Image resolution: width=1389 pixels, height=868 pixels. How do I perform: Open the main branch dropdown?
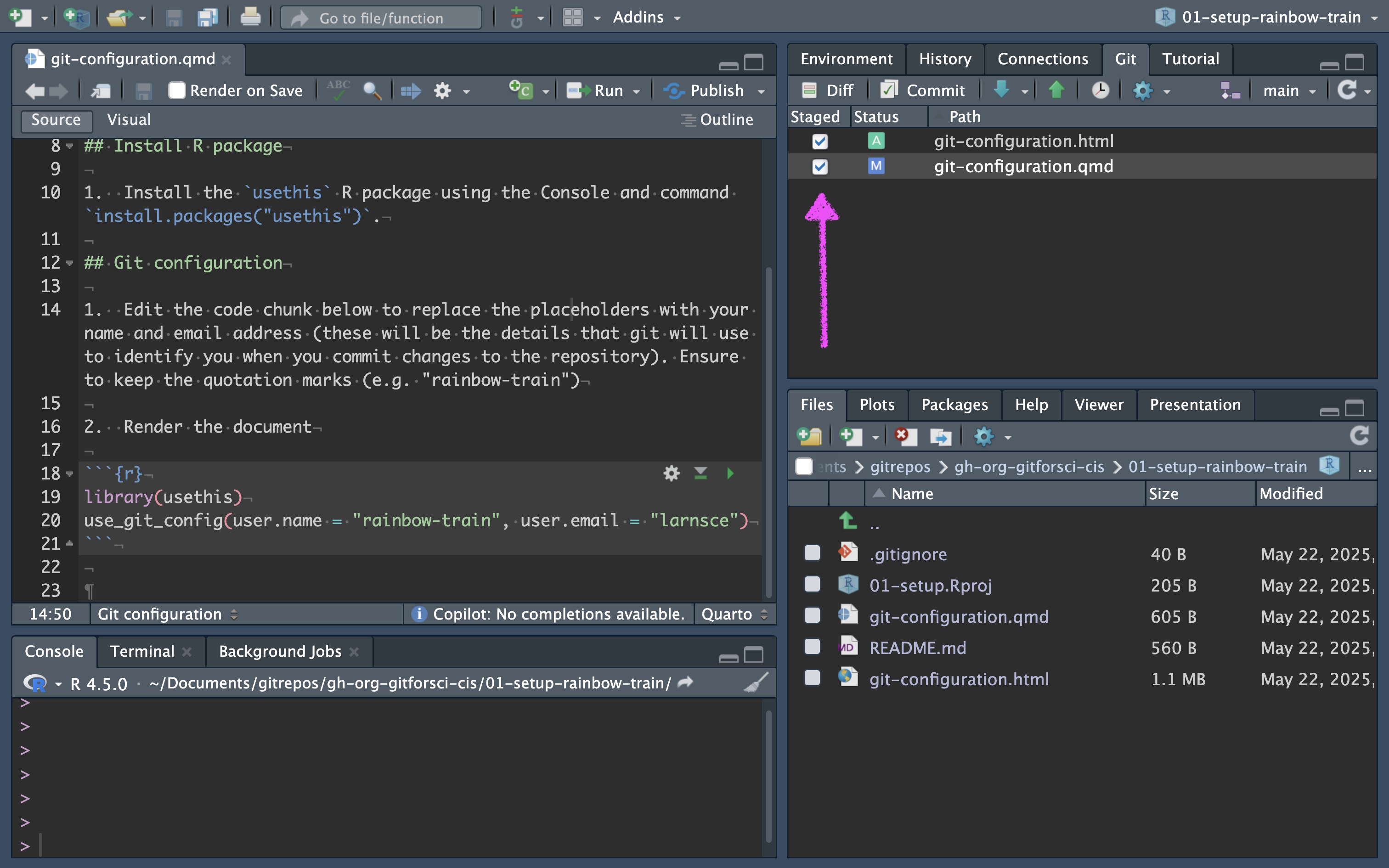pos(1288,91)
